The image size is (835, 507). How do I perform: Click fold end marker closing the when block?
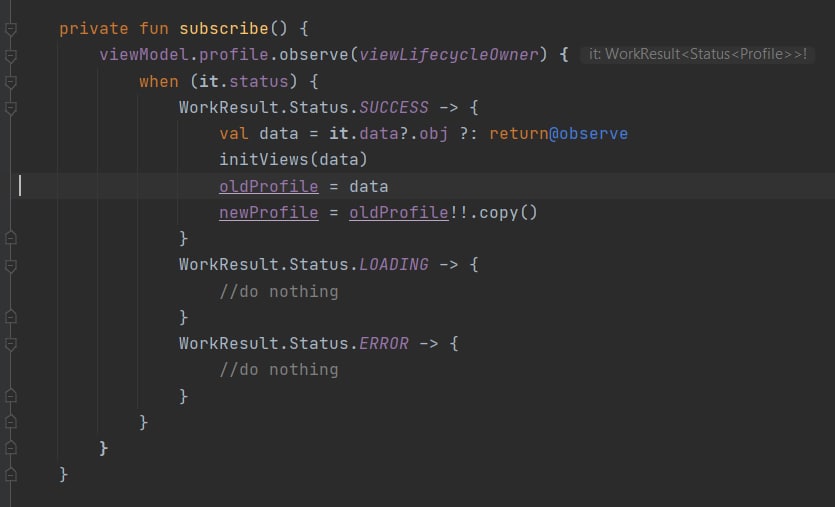11,422
